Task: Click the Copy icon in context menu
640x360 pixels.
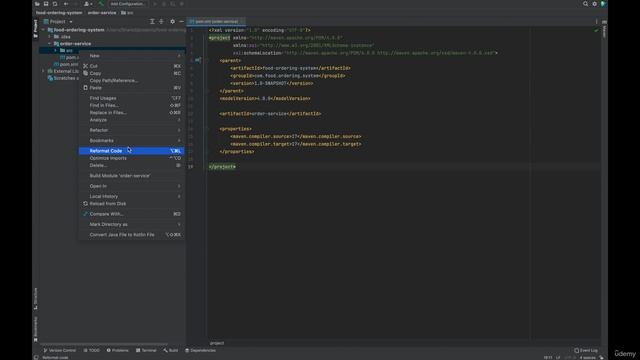Action: coord(85,73)
